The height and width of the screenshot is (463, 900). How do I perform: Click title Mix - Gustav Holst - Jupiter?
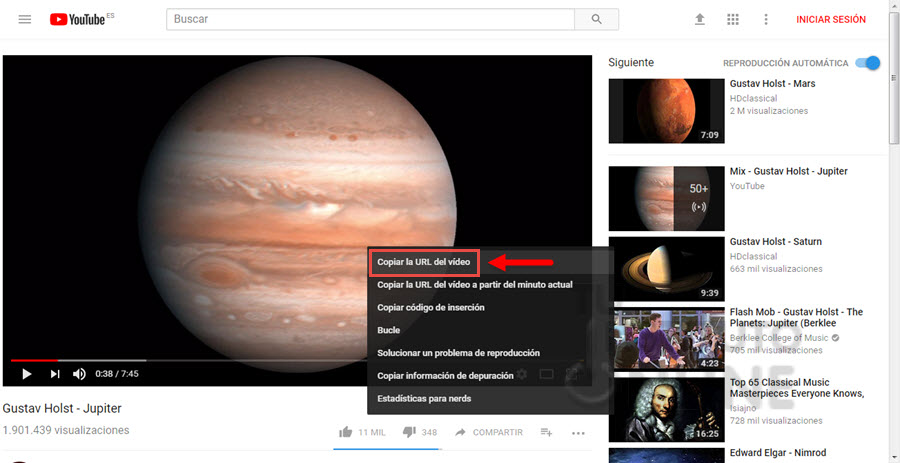pos(789,172)
